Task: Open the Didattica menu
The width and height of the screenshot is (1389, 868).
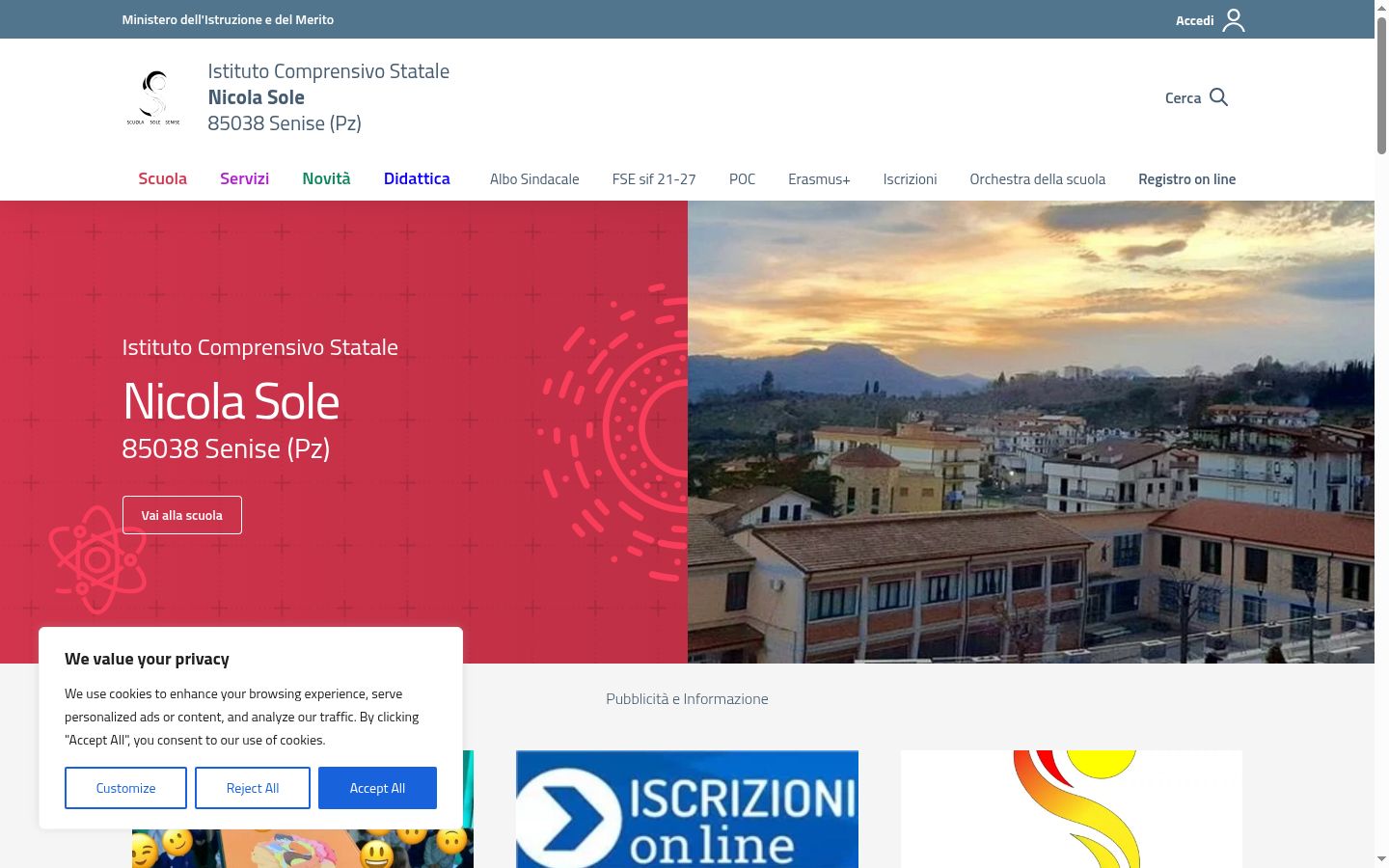Action: 417,178
